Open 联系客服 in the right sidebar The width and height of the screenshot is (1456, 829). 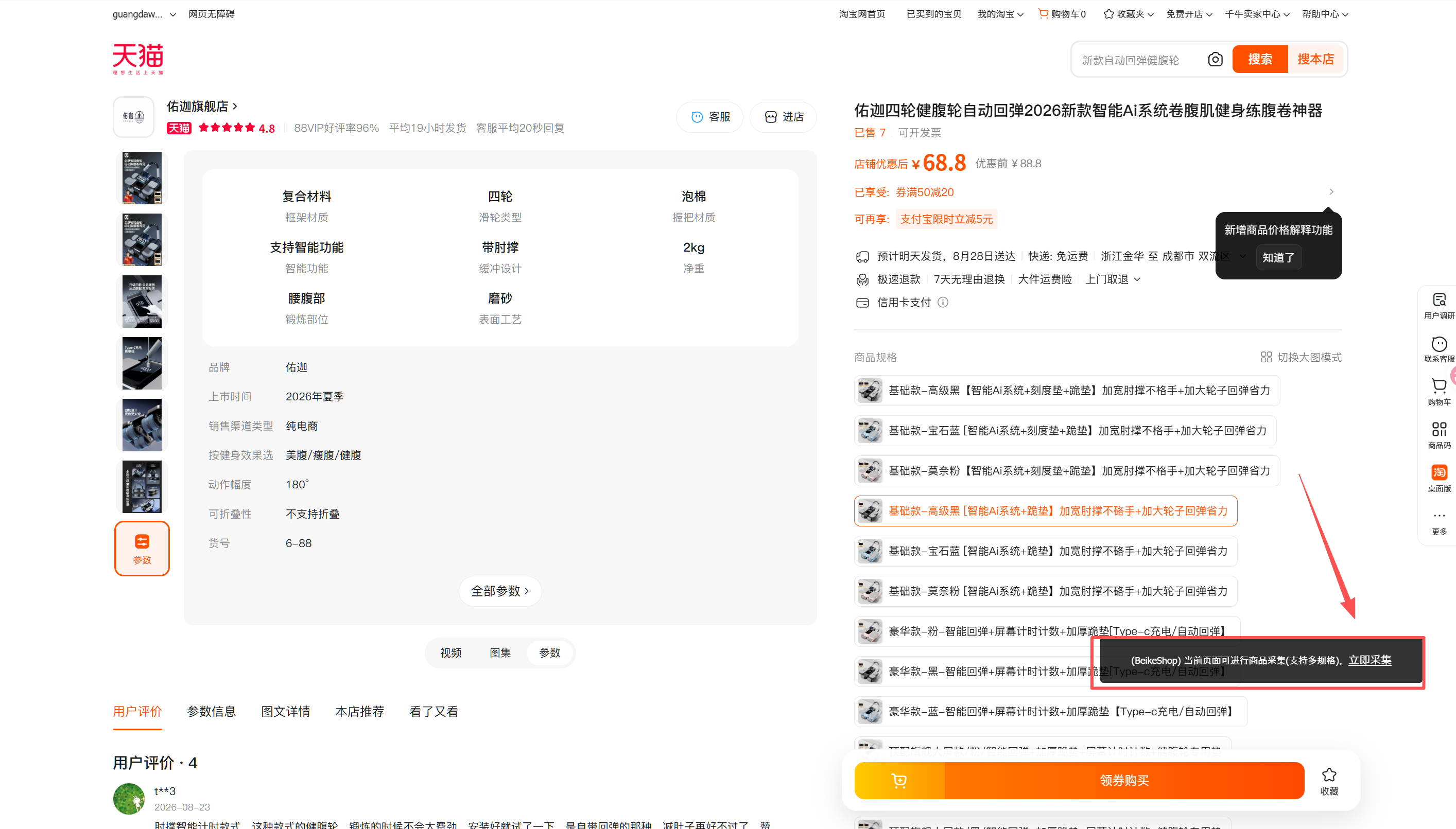pyautogui.click(x=1439, y=349)
